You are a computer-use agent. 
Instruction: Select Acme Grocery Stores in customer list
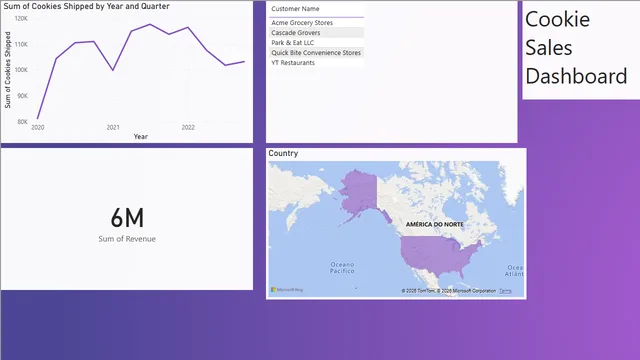pyautogui.click(x=316, y=23)
